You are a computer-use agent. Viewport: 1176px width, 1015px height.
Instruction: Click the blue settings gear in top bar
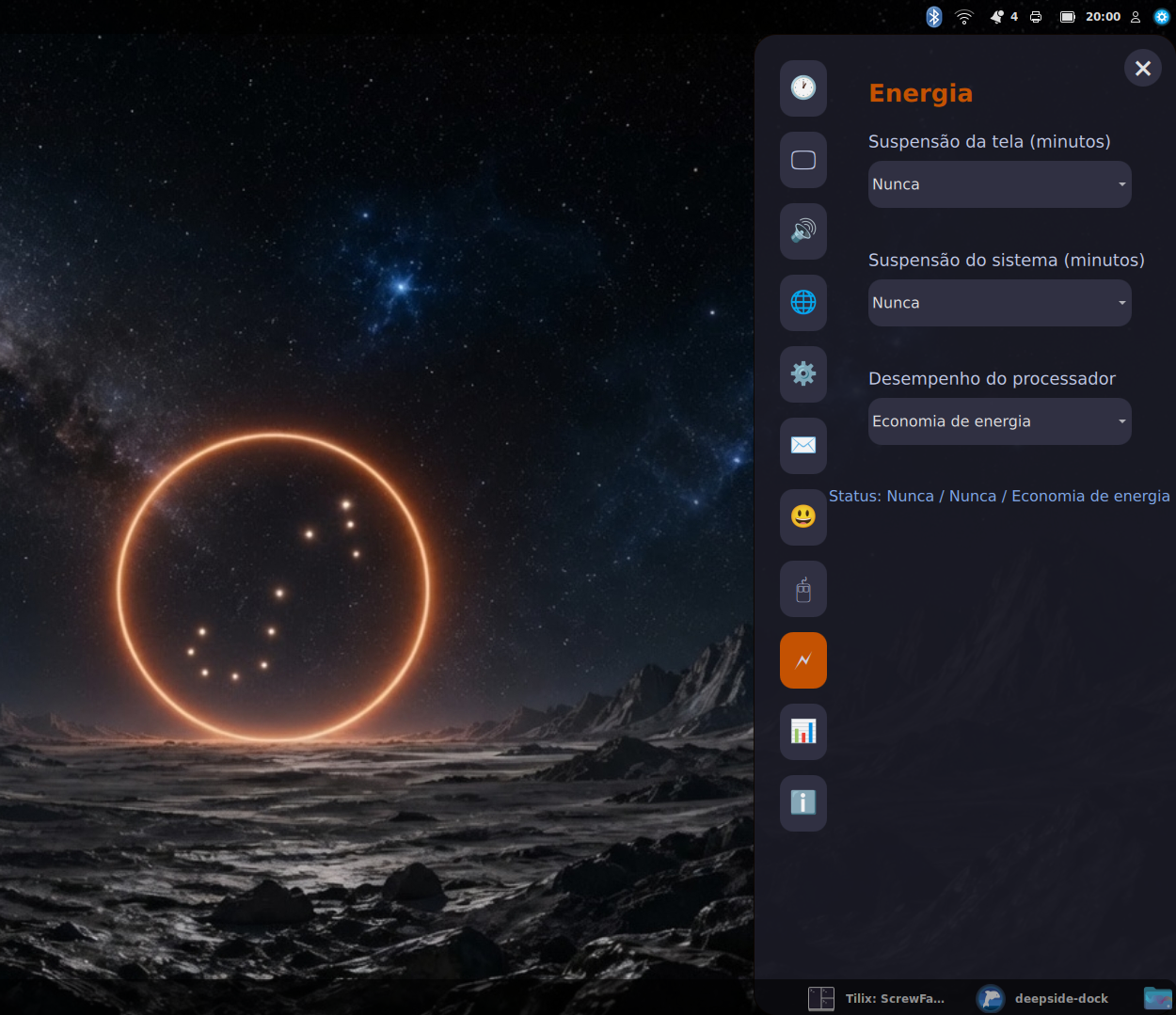point(1162,17)
